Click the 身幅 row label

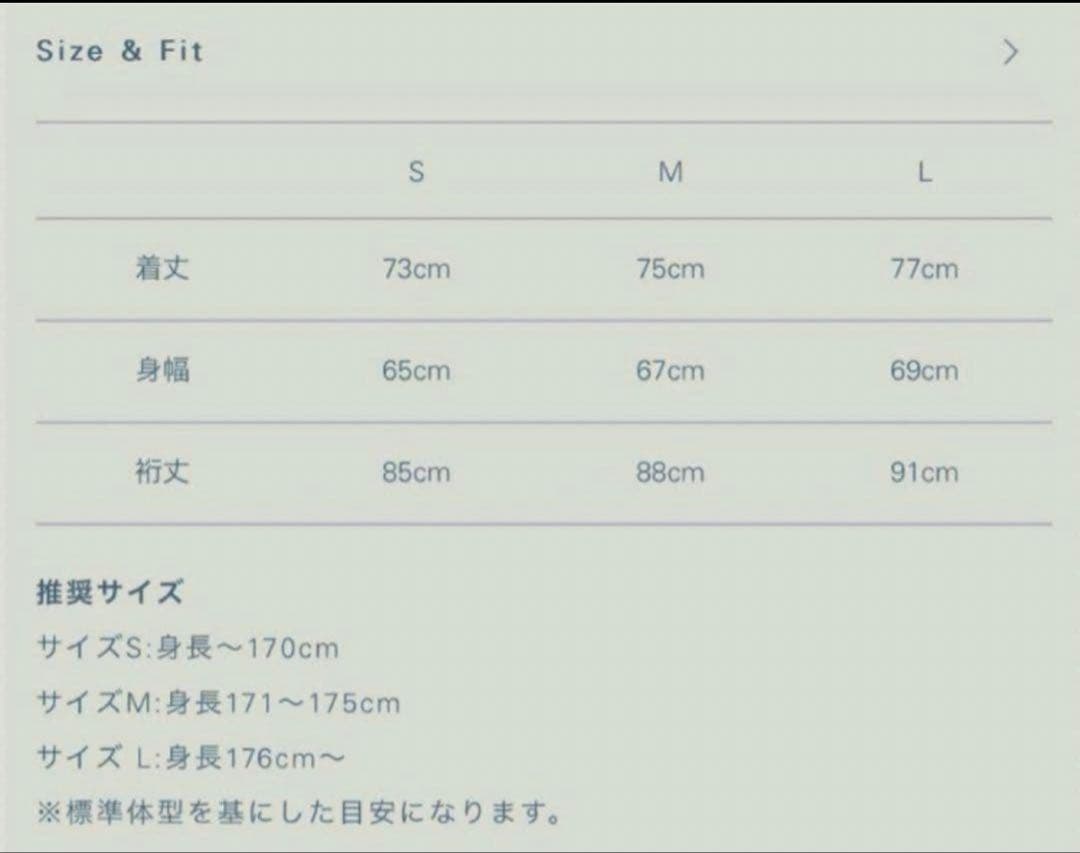click(x=162, y=371)
